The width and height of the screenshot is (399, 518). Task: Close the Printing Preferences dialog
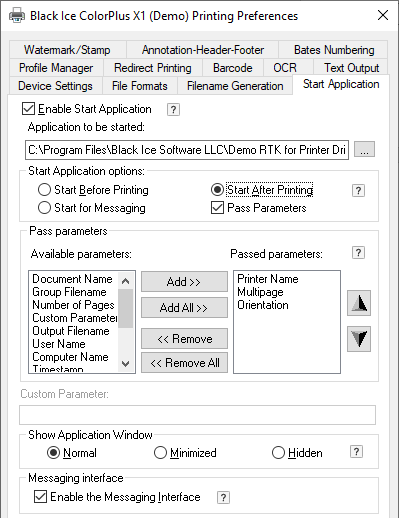(x=383, y=15)
